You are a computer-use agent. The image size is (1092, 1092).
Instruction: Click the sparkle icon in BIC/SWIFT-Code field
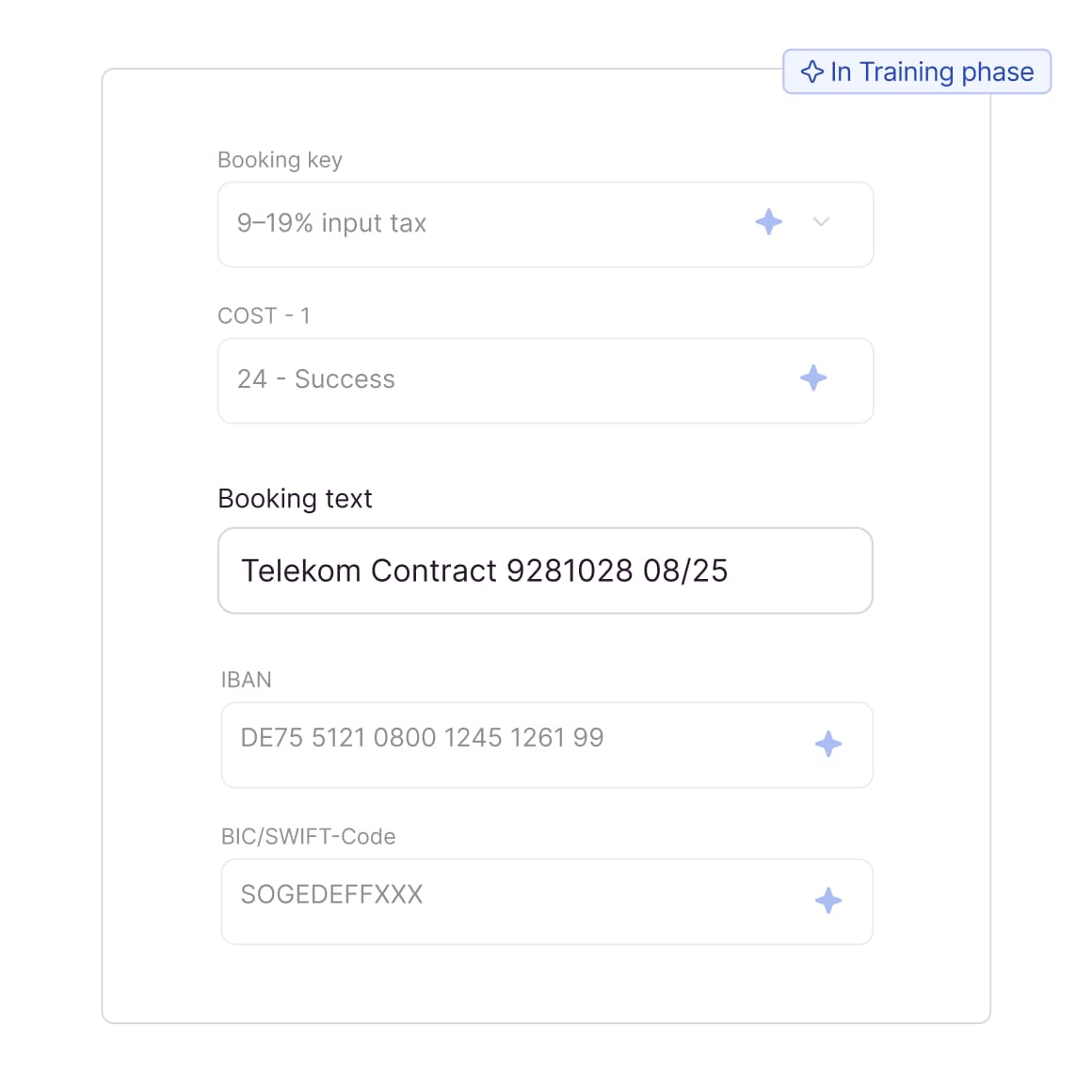828,901
